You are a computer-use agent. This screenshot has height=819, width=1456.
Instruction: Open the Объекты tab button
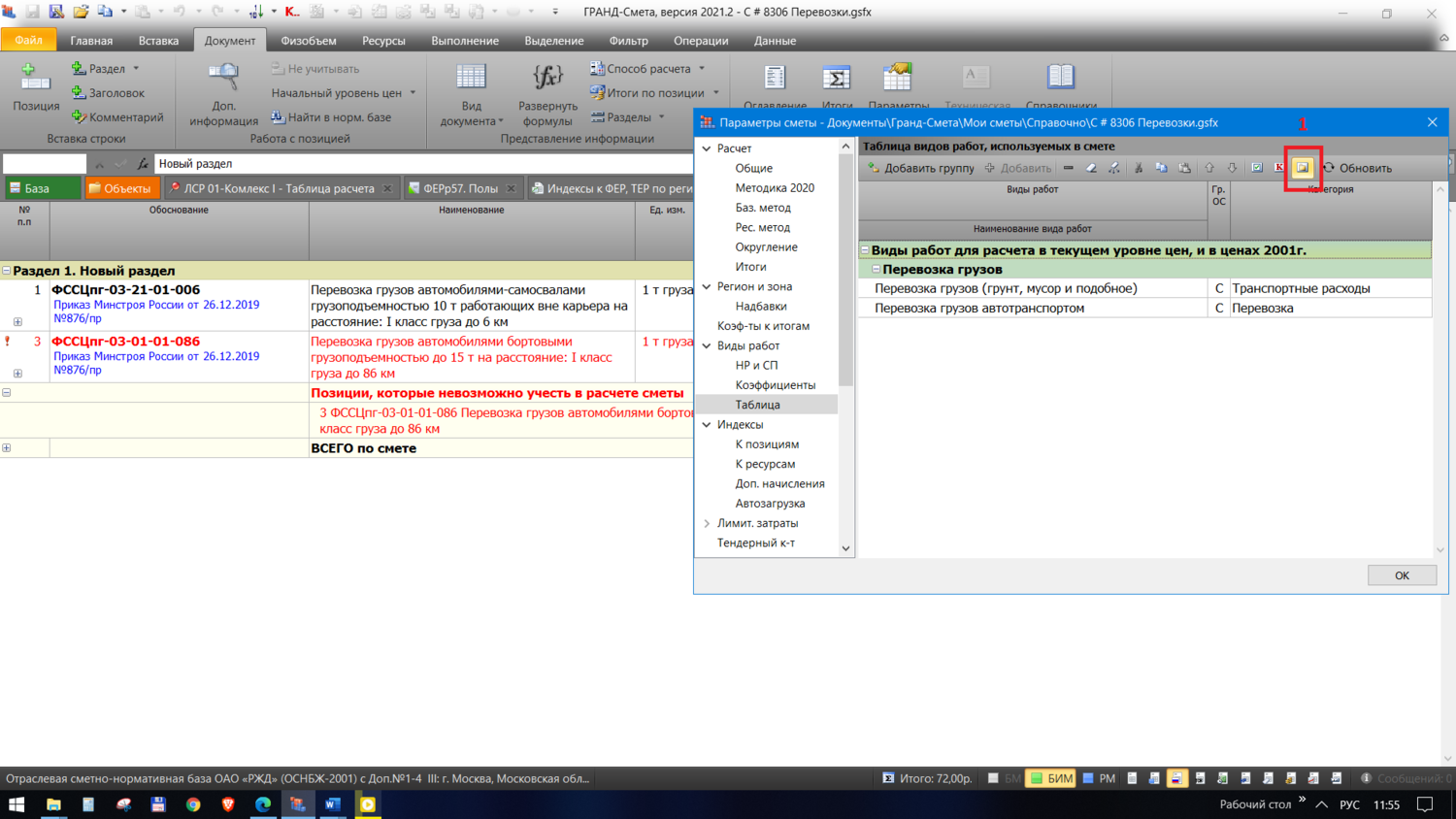click(x=121, y=188)
